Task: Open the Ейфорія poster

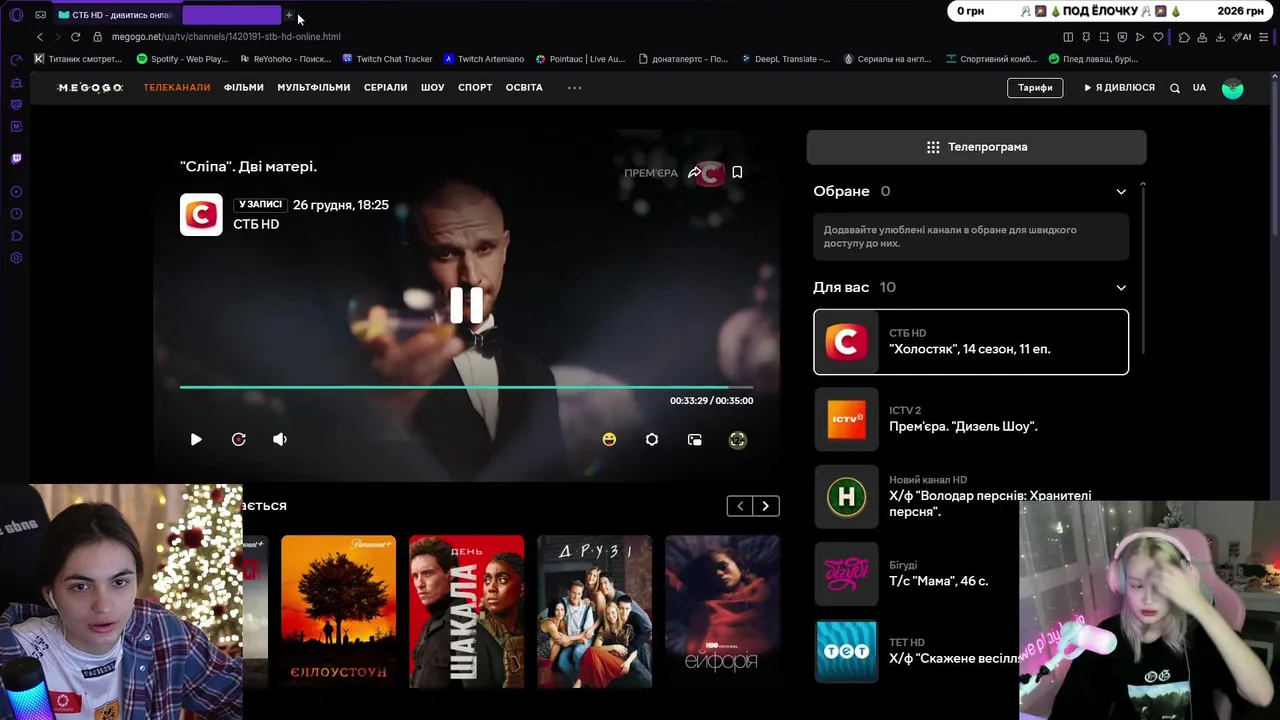Action: (x=722, y=611)
